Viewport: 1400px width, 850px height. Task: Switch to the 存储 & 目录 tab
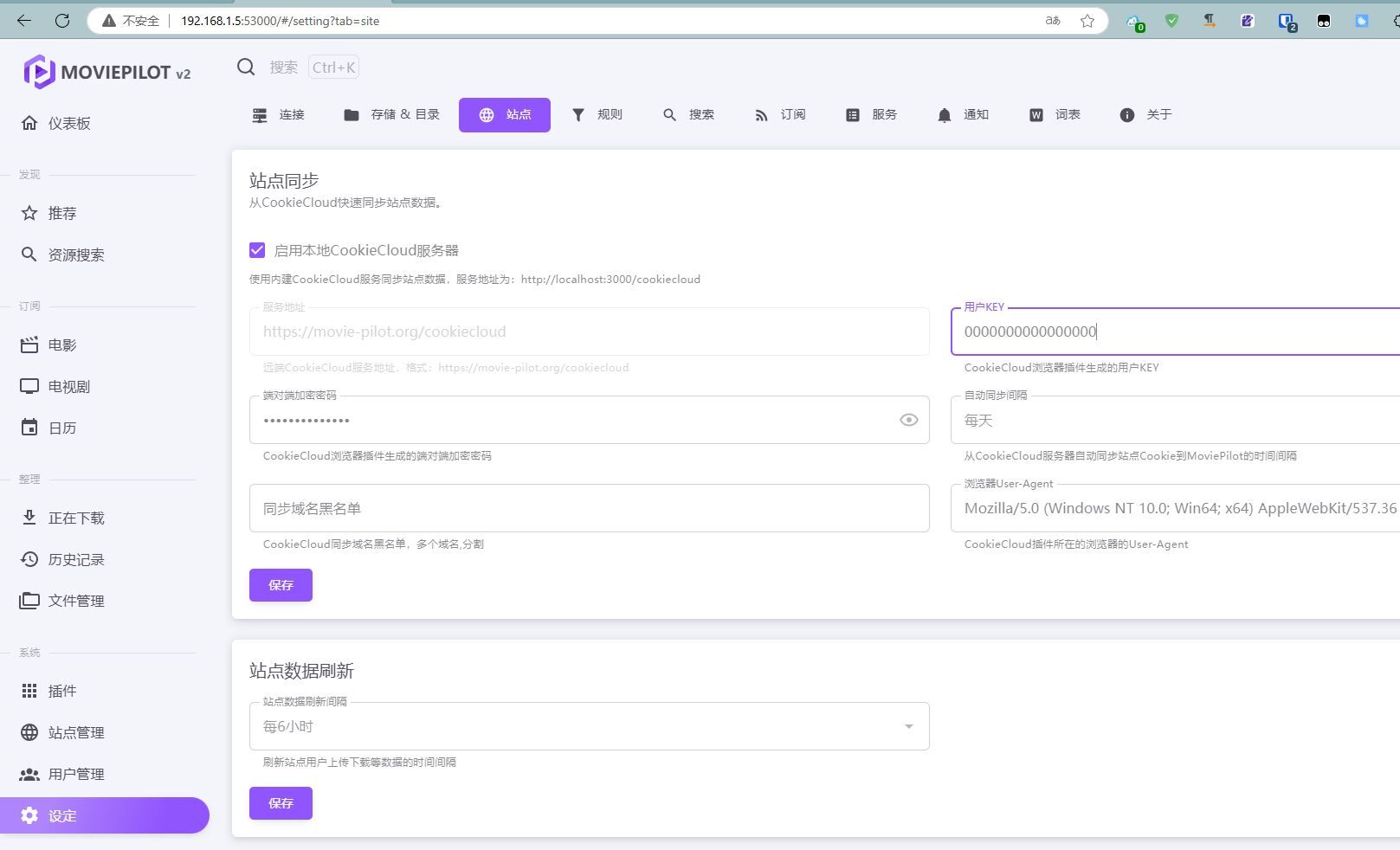[391, 114]
